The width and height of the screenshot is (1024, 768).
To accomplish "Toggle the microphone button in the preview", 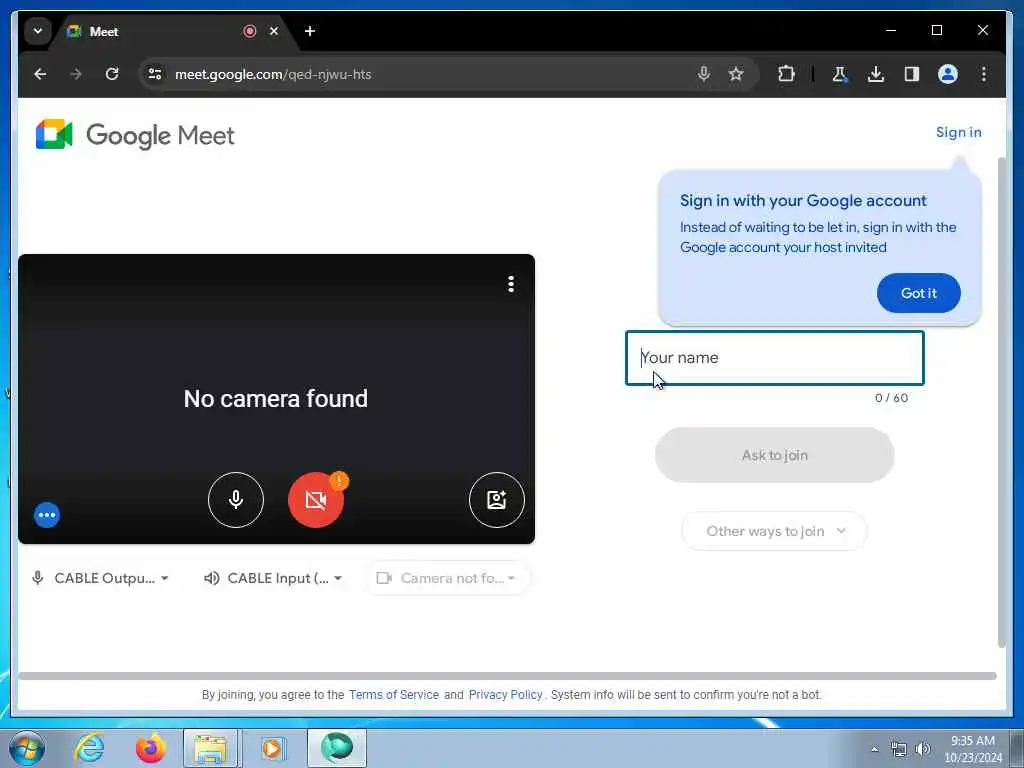I will 236,500.
